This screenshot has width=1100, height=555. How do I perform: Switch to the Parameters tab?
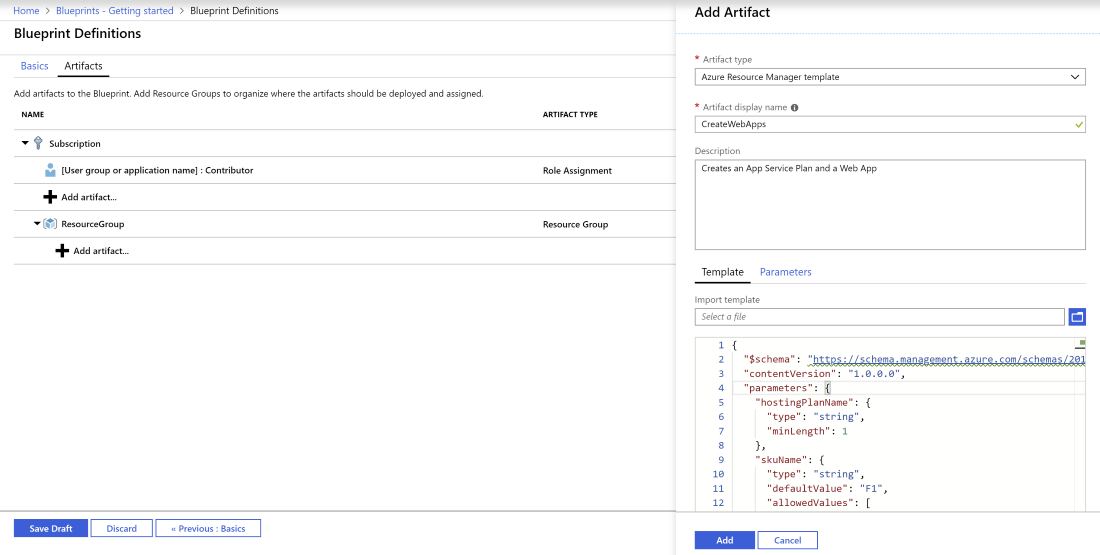(785, 272)
